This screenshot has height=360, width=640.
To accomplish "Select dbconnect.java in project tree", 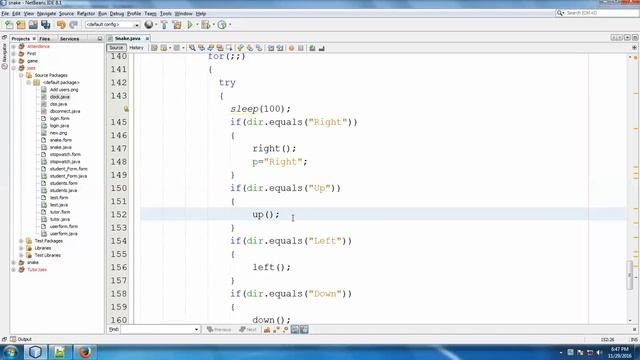I will coord(65,111).
